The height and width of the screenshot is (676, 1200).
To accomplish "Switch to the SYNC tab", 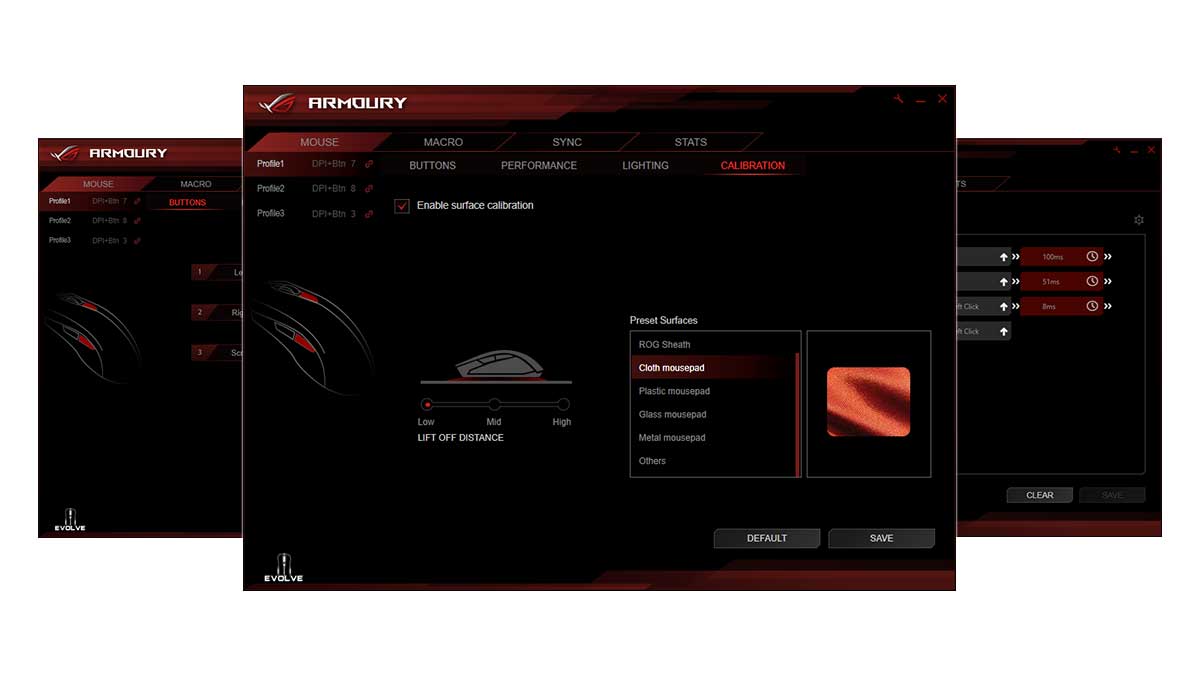I will [x=567, y=142].
